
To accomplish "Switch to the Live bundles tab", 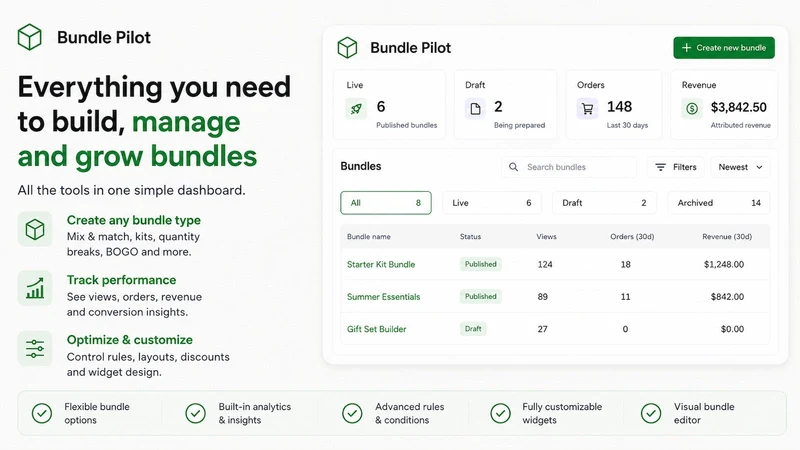I will coord(492,203).
